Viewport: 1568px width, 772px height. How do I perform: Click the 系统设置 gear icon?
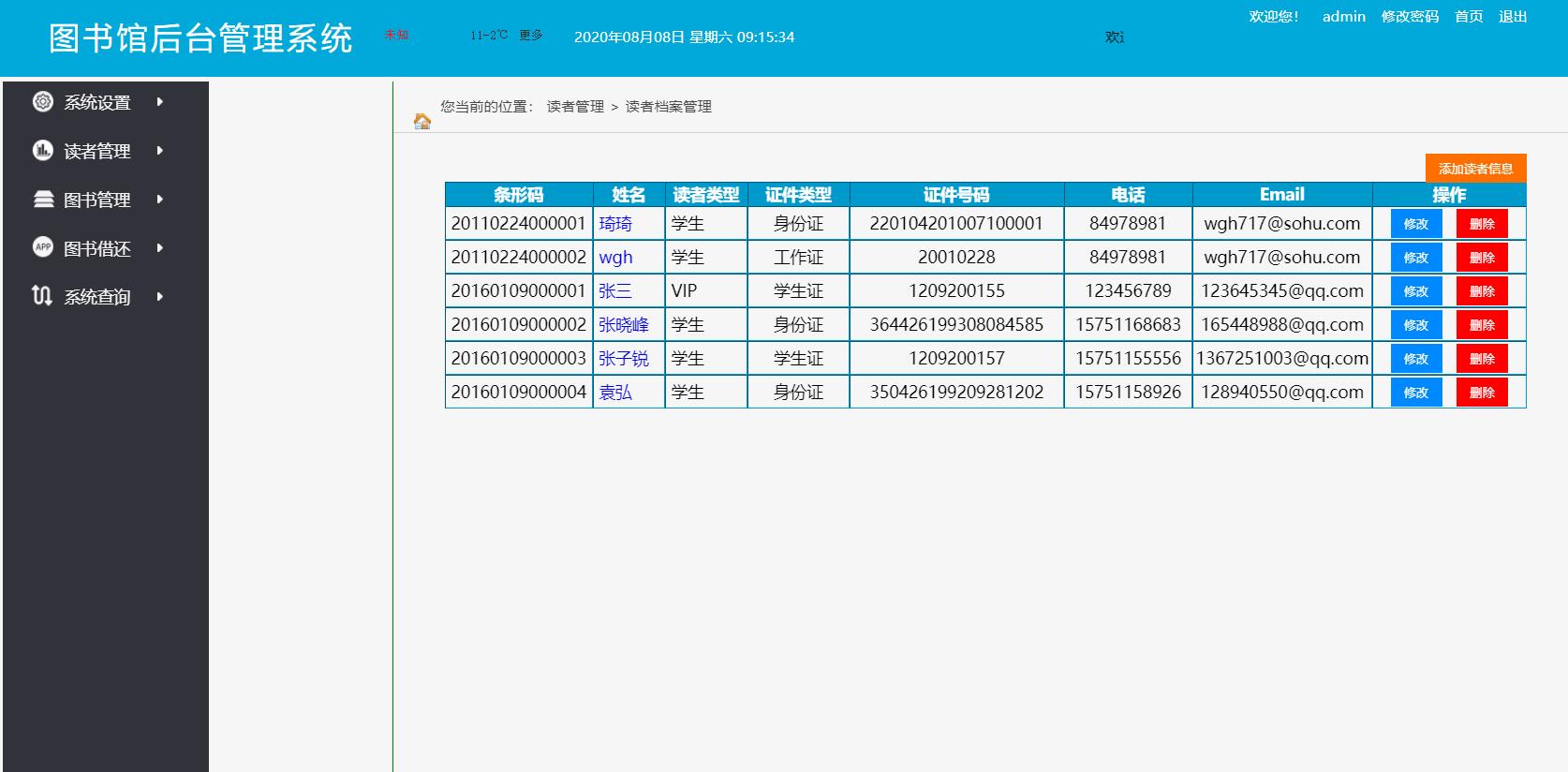(x=43, y=101)
